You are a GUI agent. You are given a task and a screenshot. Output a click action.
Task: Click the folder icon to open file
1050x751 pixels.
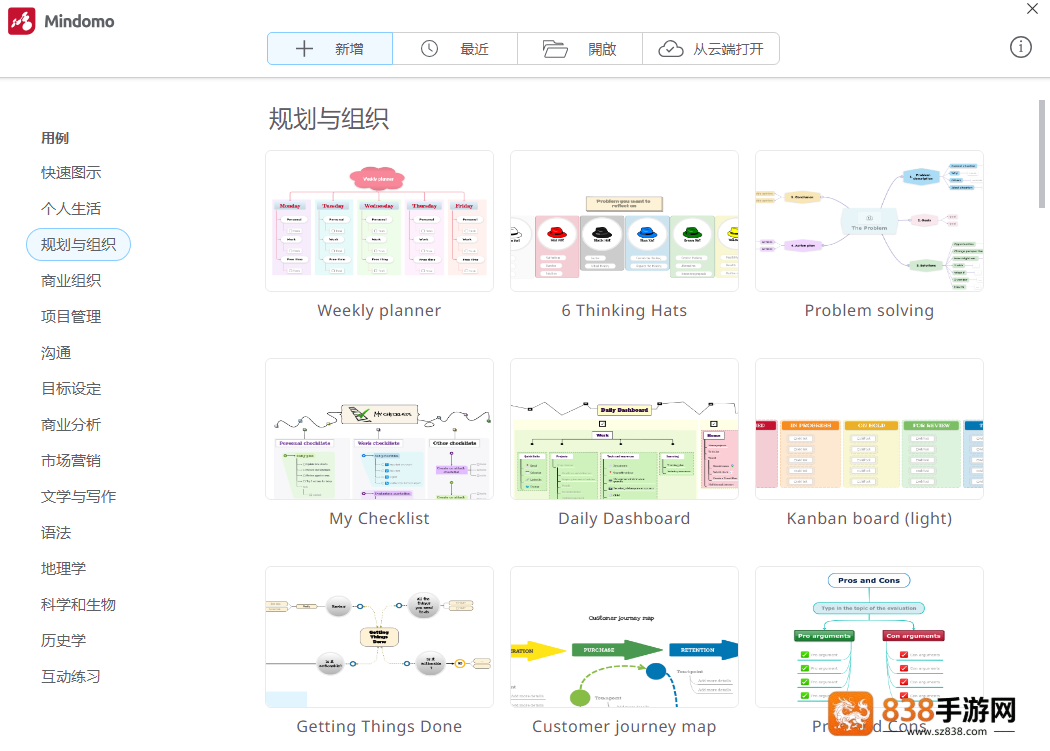click(555, 48)
